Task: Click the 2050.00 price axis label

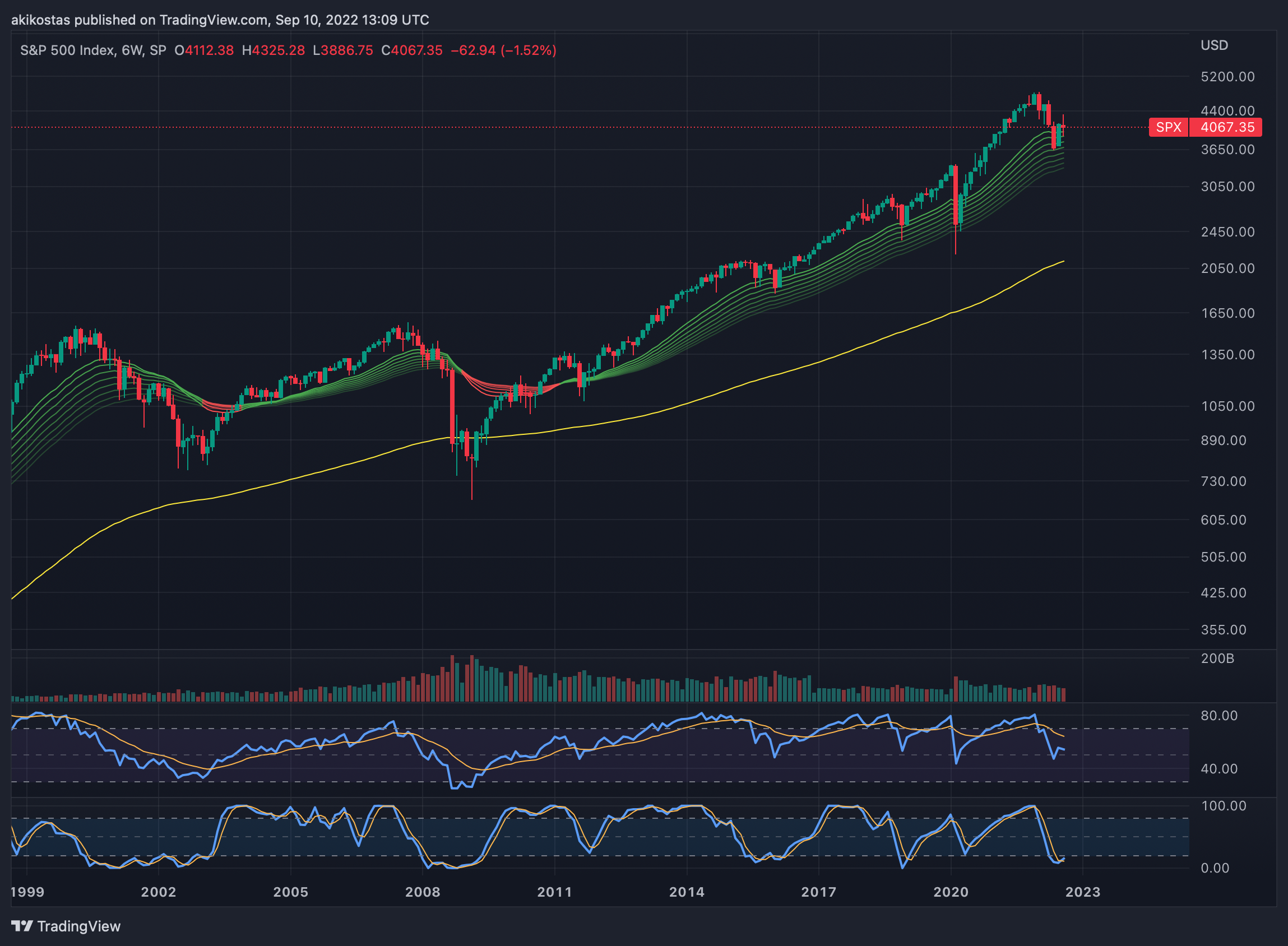Action: point(1227,268)
